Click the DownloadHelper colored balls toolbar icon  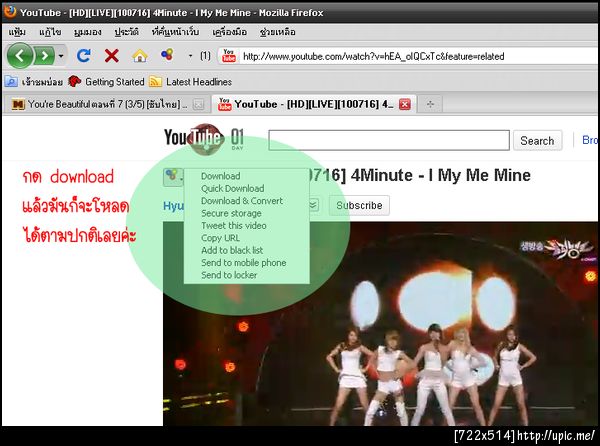[167, 55]
